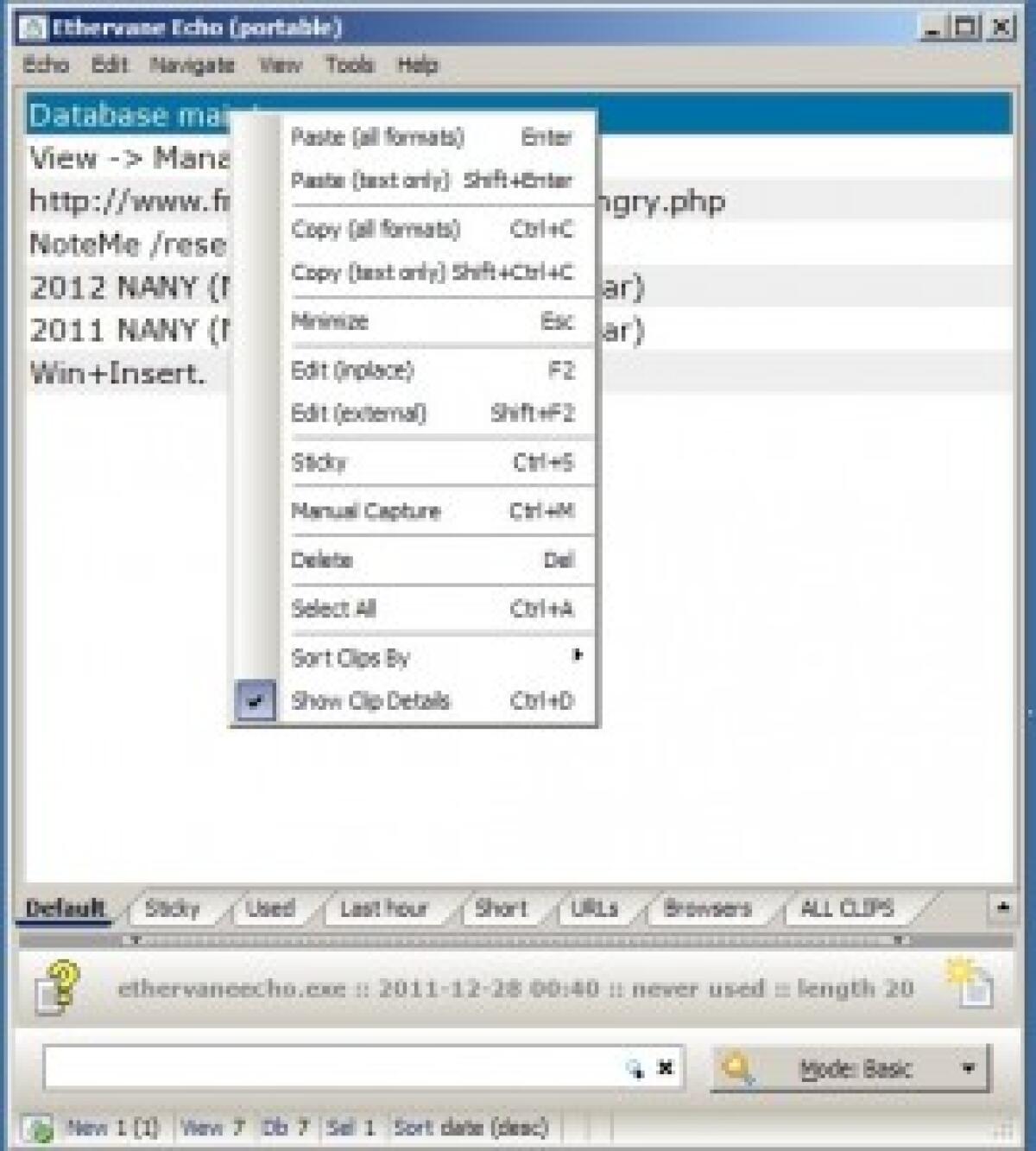Click the tab bar scroll arrow
Screen dimensions: 1036x1151
click(1002, 908)
